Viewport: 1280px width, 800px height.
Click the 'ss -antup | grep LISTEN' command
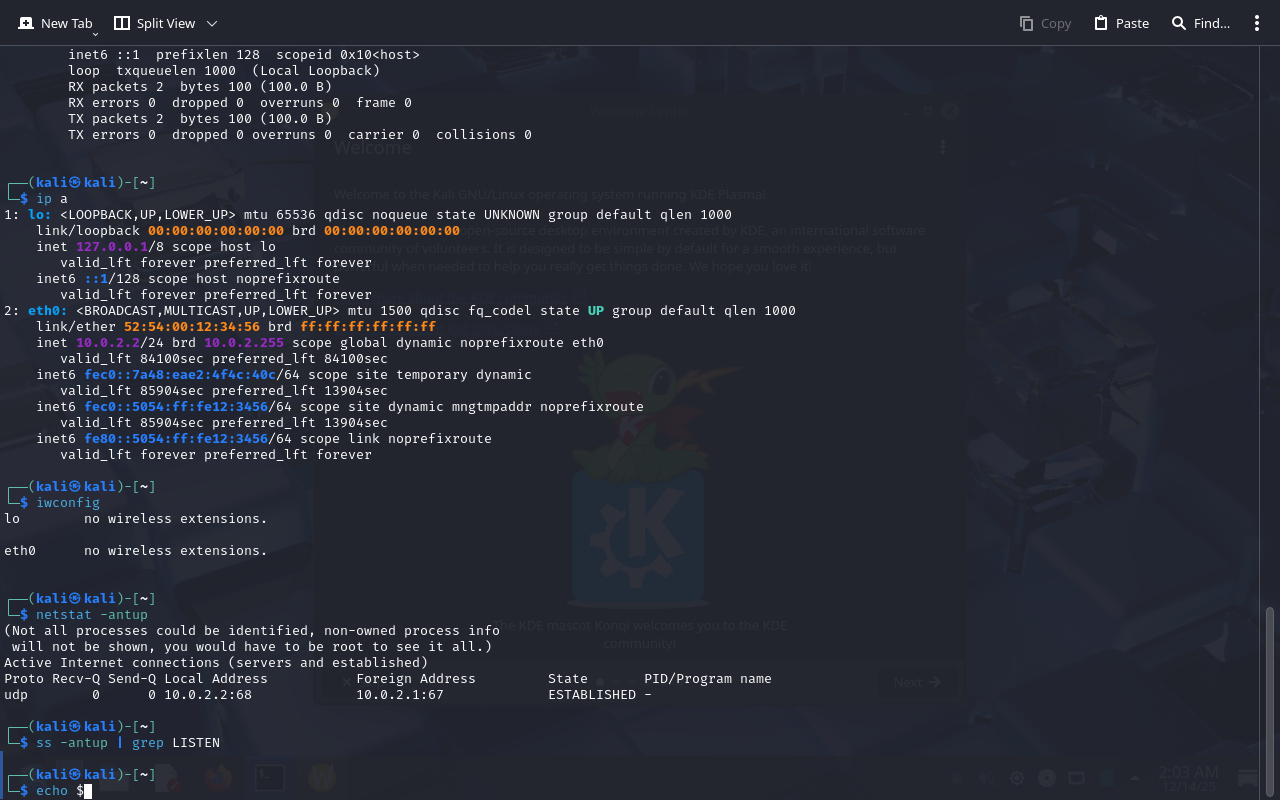[128, 743]
